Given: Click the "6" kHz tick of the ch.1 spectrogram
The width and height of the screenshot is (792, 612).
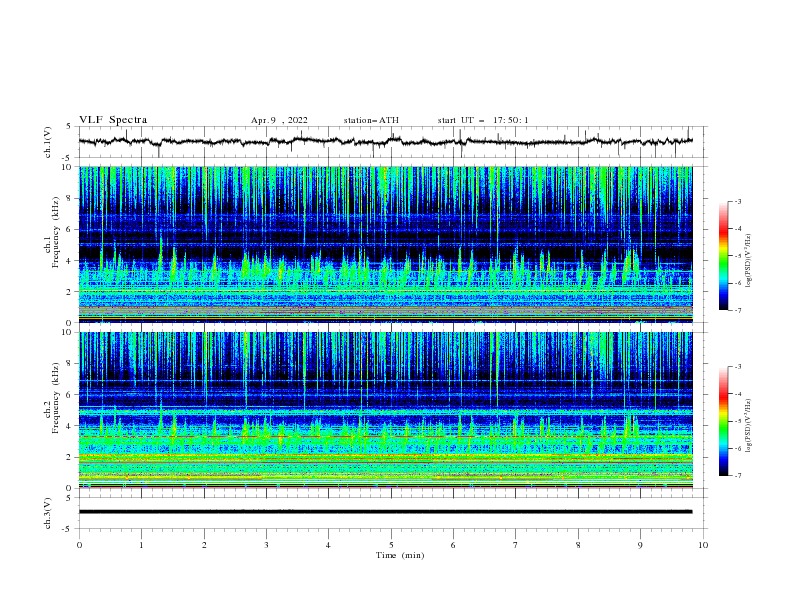Looking at the screenshot, I should point(70,229).
